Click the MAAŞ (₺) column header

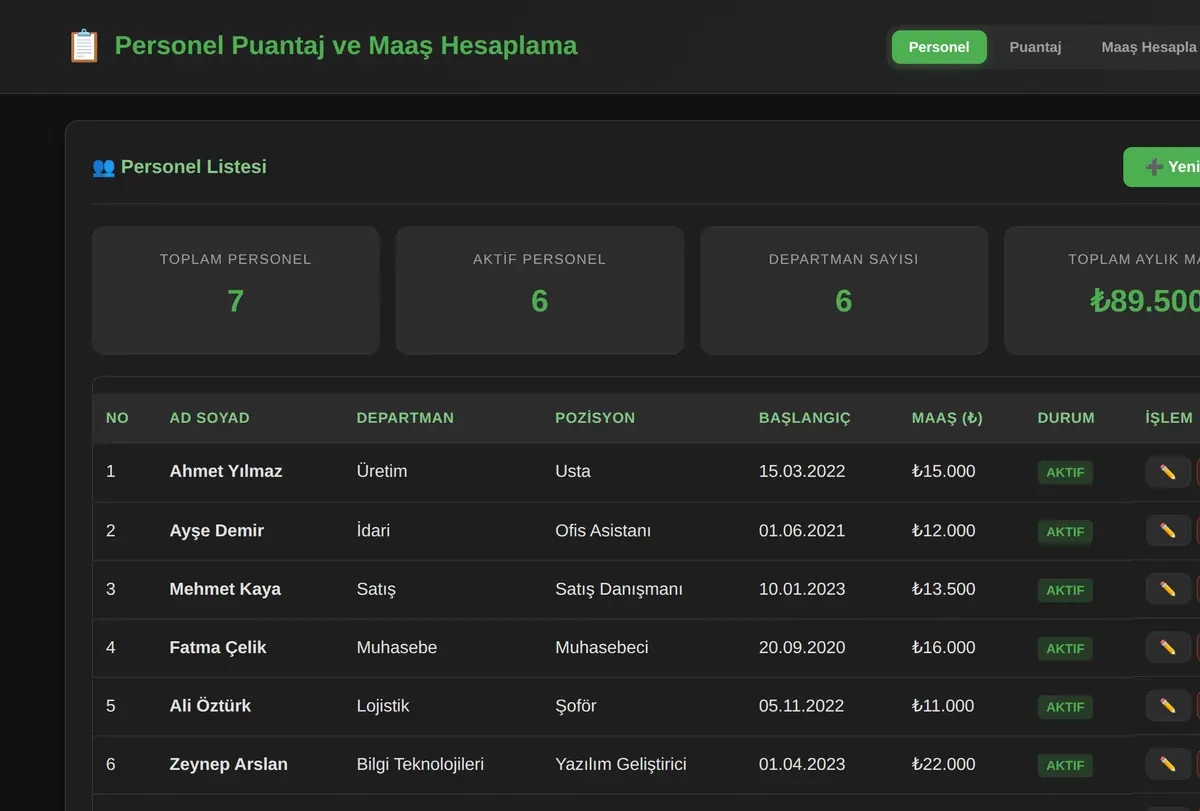947,418
